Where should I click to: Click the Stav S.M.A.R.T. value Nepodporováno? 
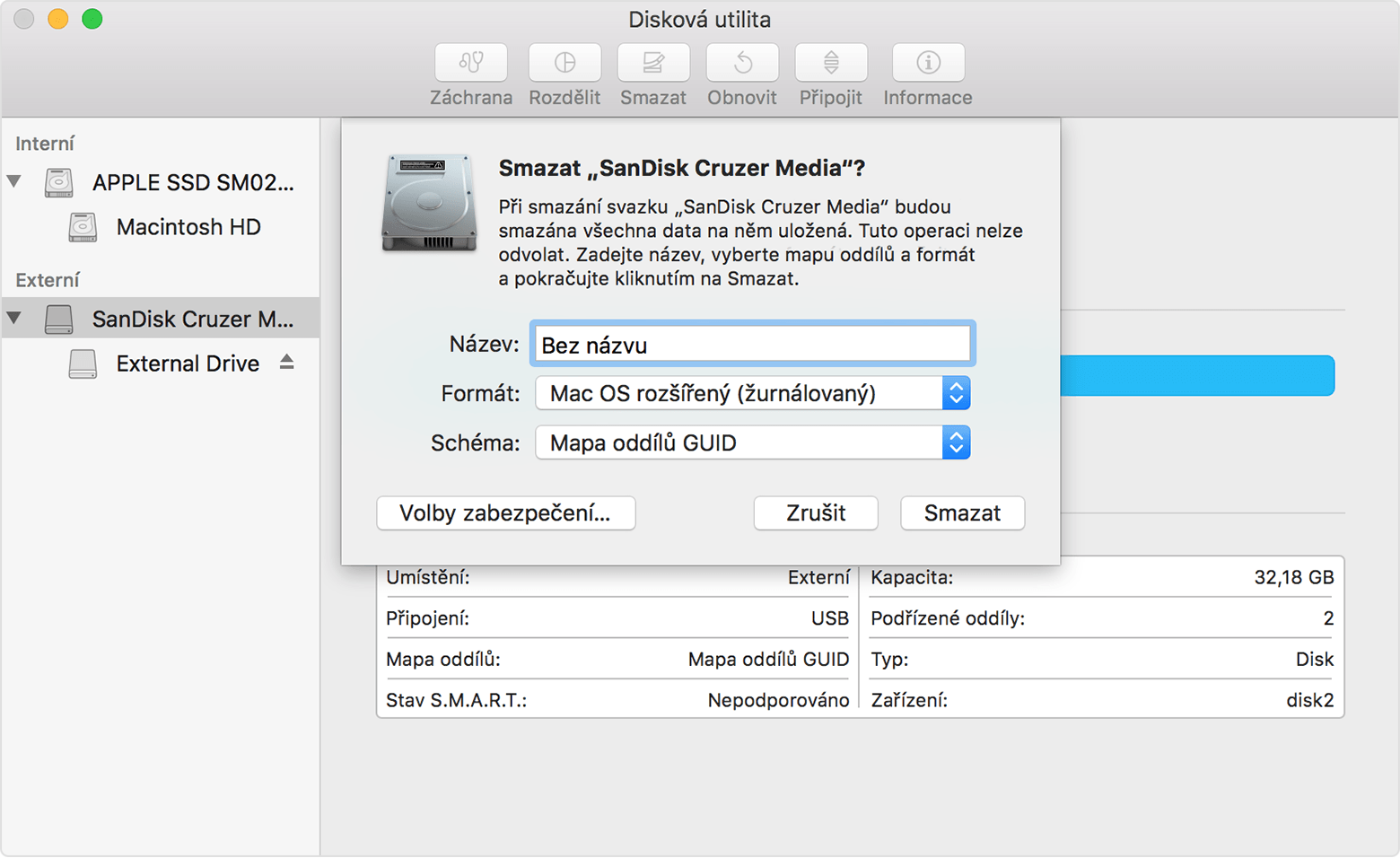click(778, 701)
